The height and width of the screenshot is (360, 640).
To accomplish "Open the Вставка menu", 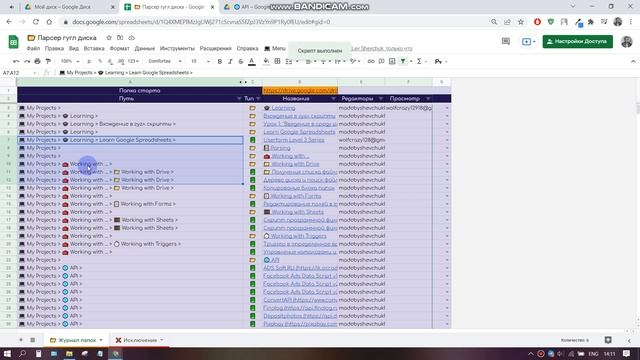I will point(94,48).
